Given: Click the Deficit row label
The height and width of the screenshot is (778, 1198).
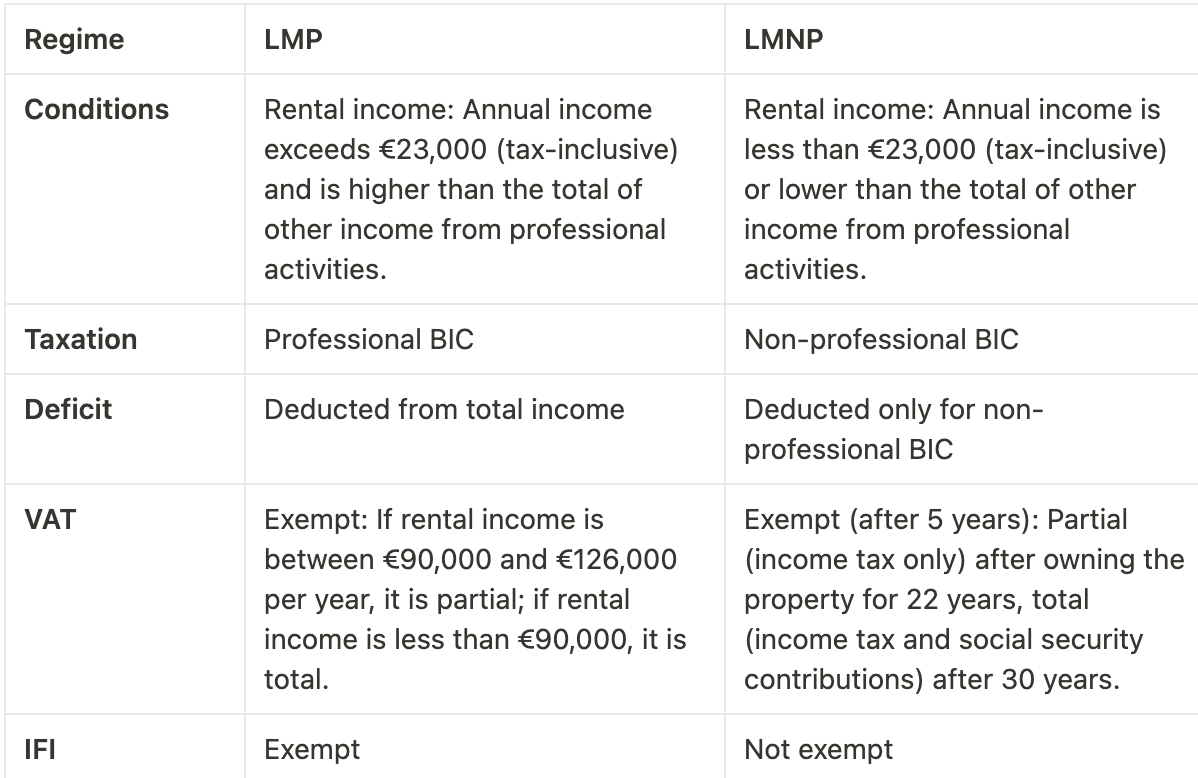Looking at the screenshot, I should [x=125, y=429].
